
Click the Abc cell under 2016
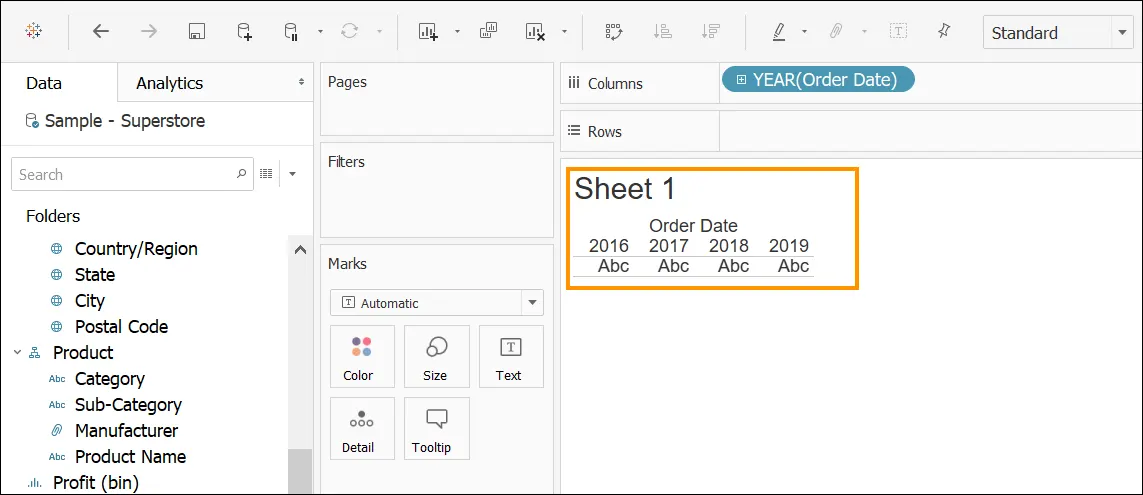point(613,266)
